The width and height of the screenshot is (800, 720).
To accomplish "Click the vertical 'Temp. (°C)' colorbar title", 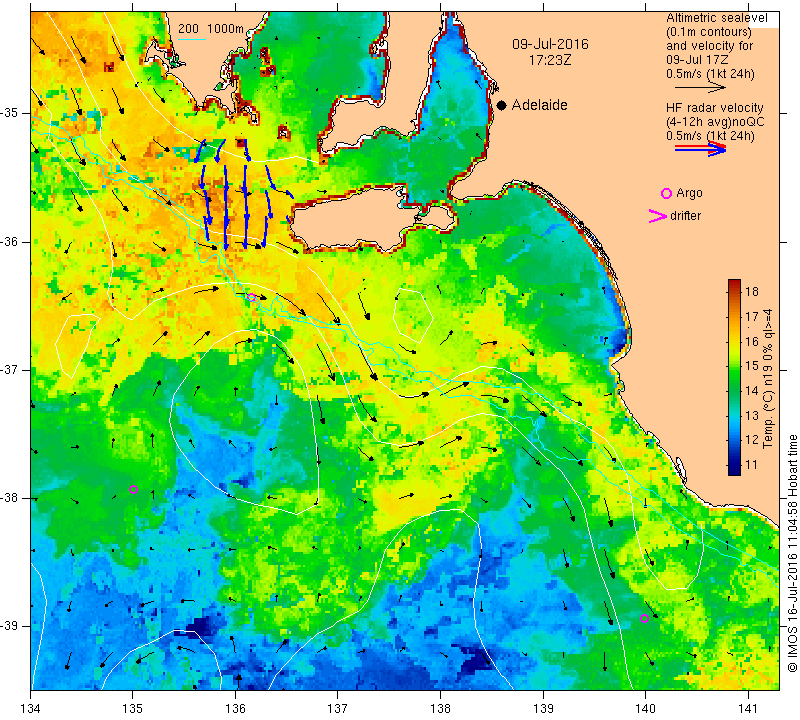I will pyautogui.click(x=768, y=378).
